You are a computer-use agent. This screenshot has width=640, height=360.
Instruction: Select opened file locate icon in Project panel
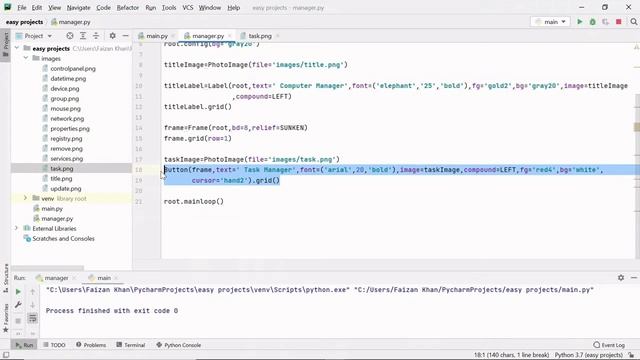click(70, 36)
